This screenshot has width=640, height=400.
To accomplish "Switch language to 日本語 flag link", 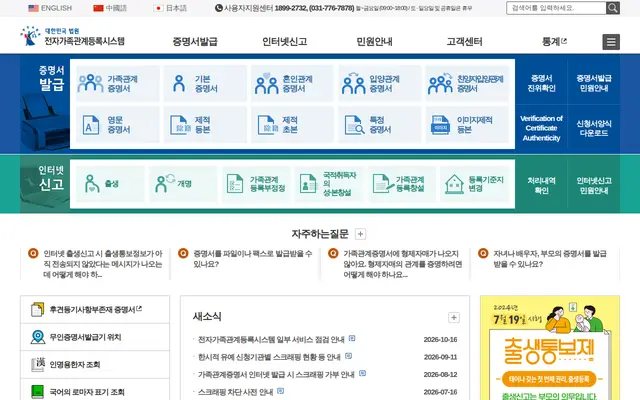I will click(x=170, y=8).
